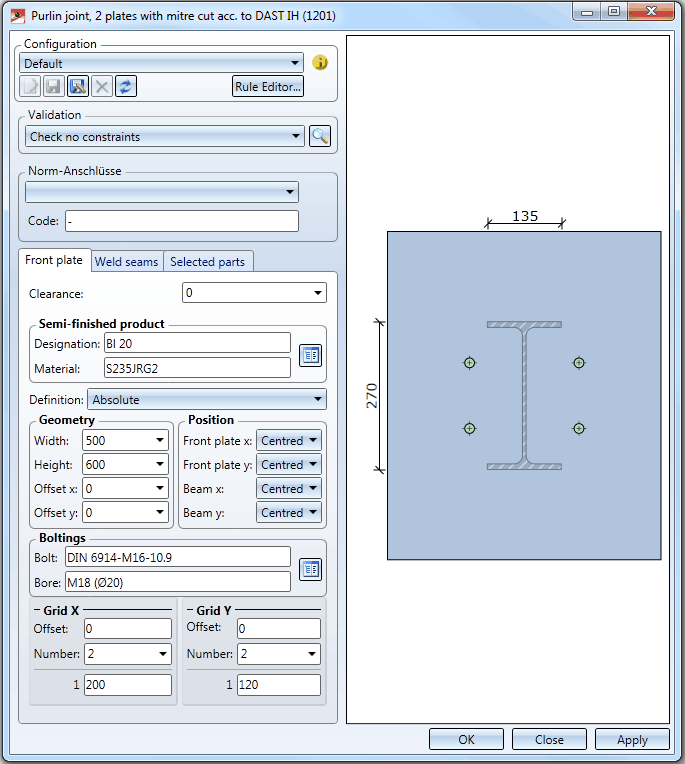Click the Grid Y Offset field
This screenshot has height=764, width=685.
pyautogui.click(x=279, y=629)
